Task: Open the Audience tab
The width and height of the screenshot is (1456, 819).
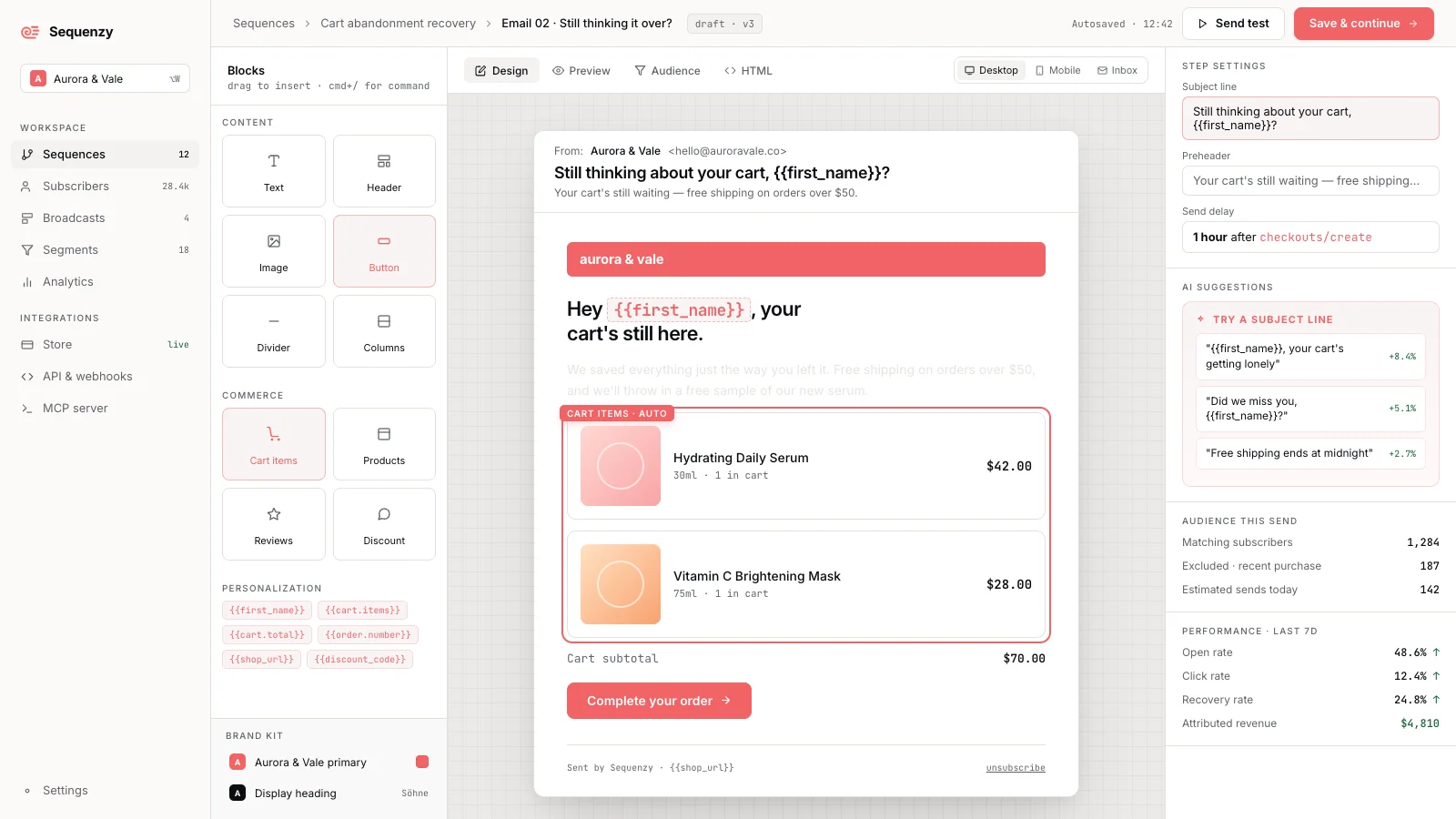Action: [x=667, y=70]
